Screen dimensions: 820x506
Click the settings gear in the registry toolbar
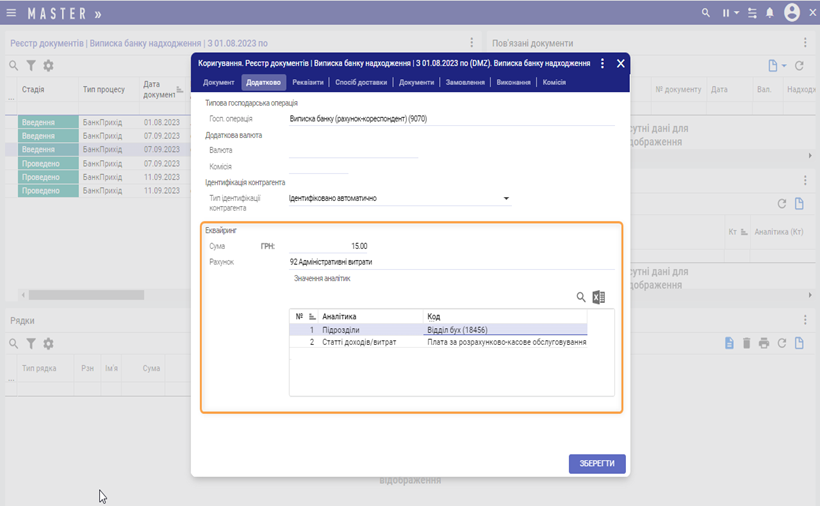click(x=48, y=66)
